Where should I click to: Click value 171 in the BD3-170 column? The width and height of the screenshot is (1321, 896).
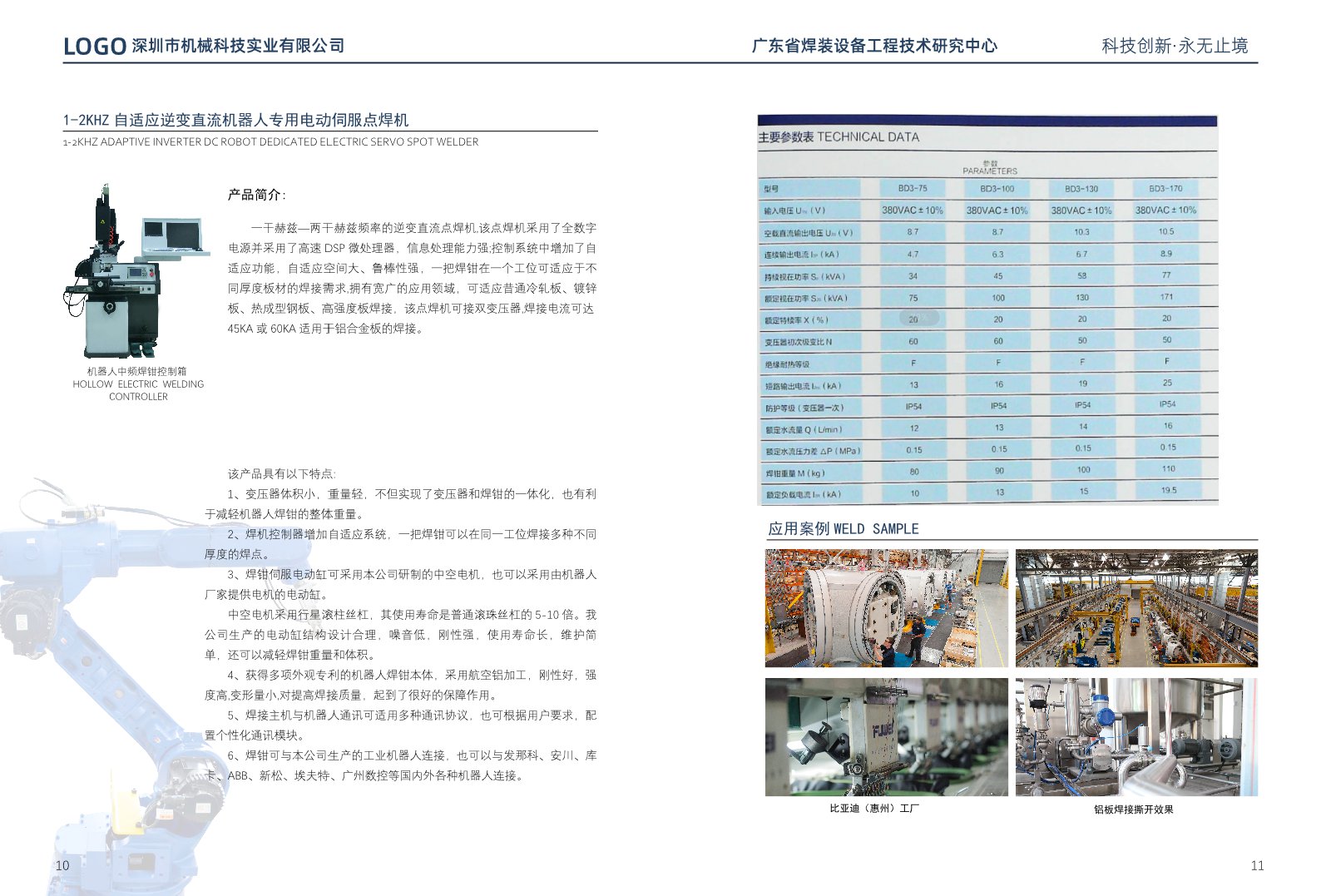tap(1167, 297)
